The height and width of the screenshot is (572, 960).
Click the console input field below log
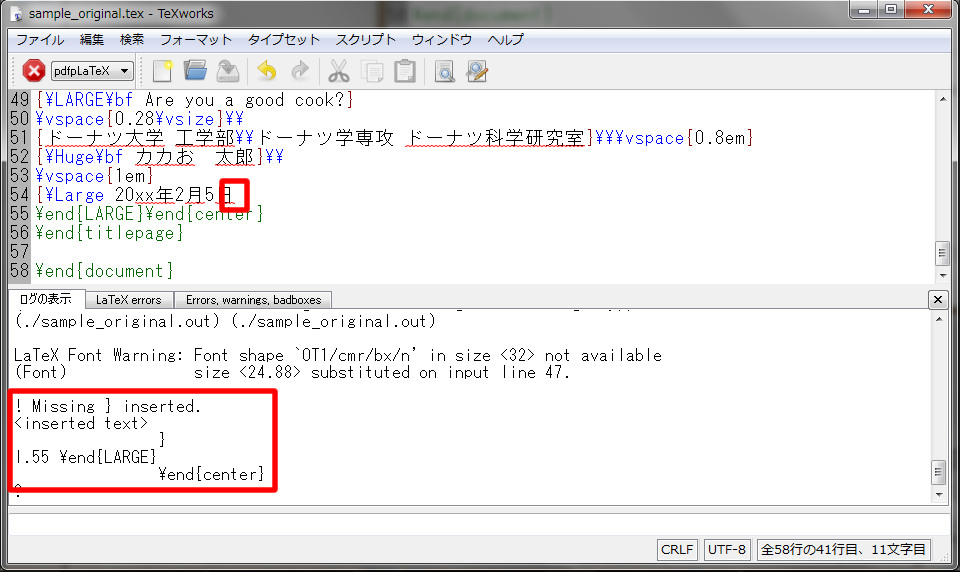pos(479,524)
